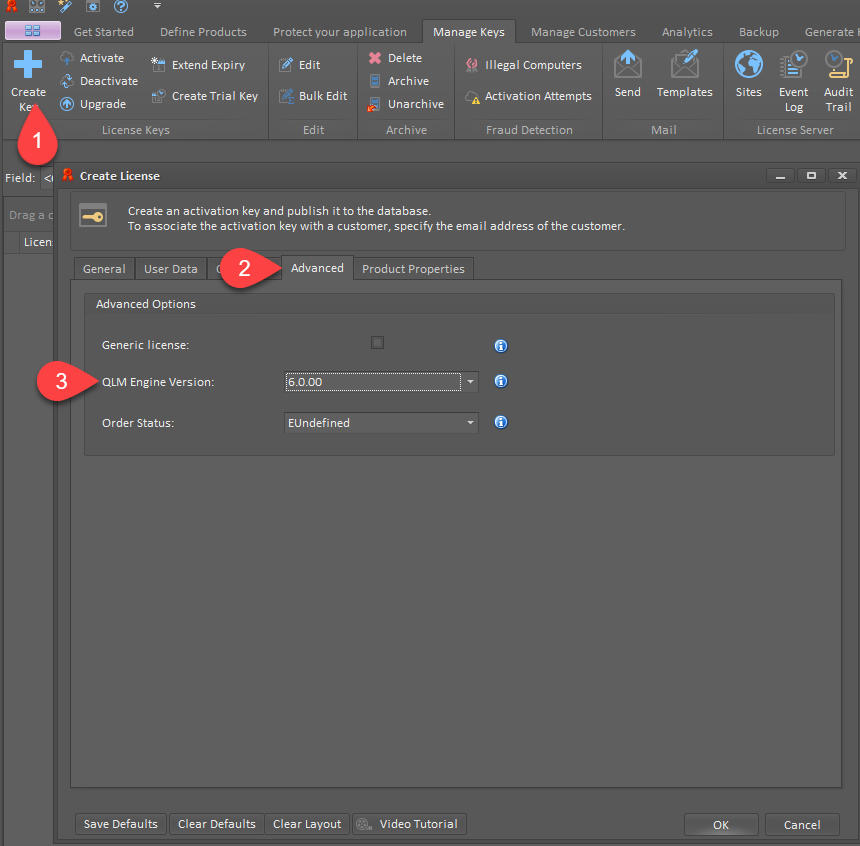Open the settings gear icon in titlebar
Image resolution: width=860 pixels, height=846 pixels.
pyautogui.click(x=91, y=6)
